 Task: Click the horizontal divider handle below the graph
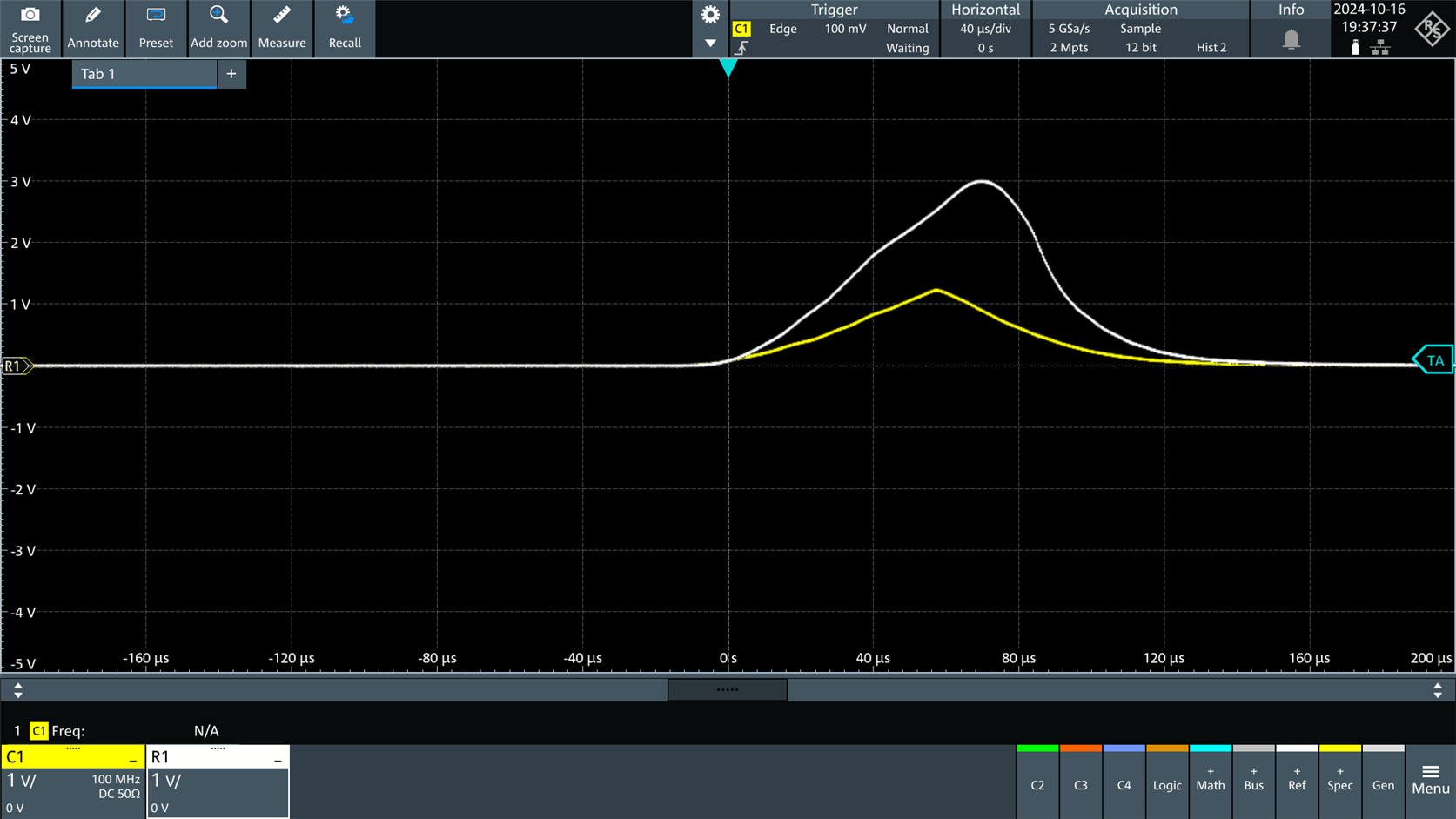728,689
